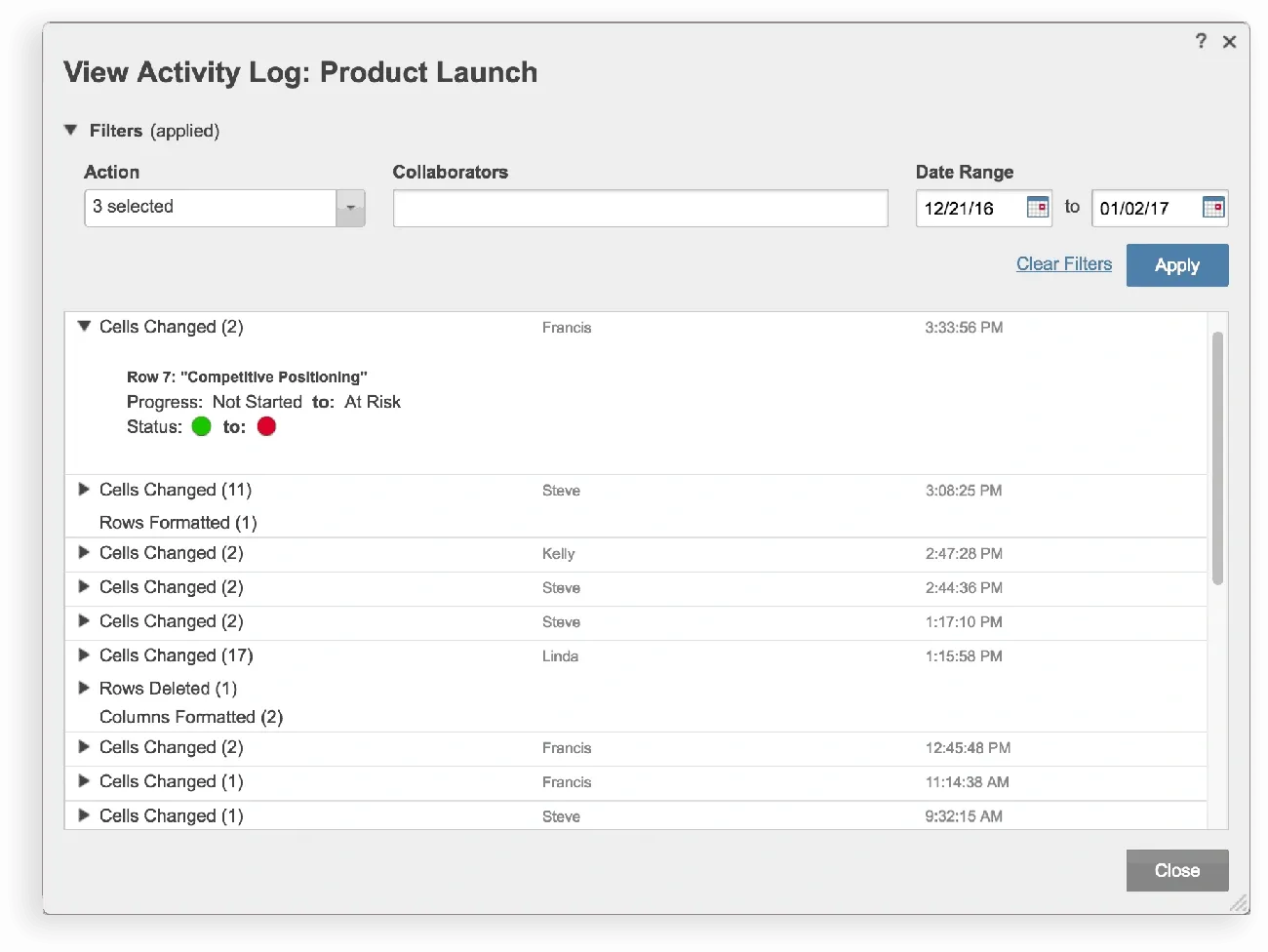The height and width of the screenshot is (952, 1268).
Task: Click the Clear Filters link
Action: click(1063, 264)
